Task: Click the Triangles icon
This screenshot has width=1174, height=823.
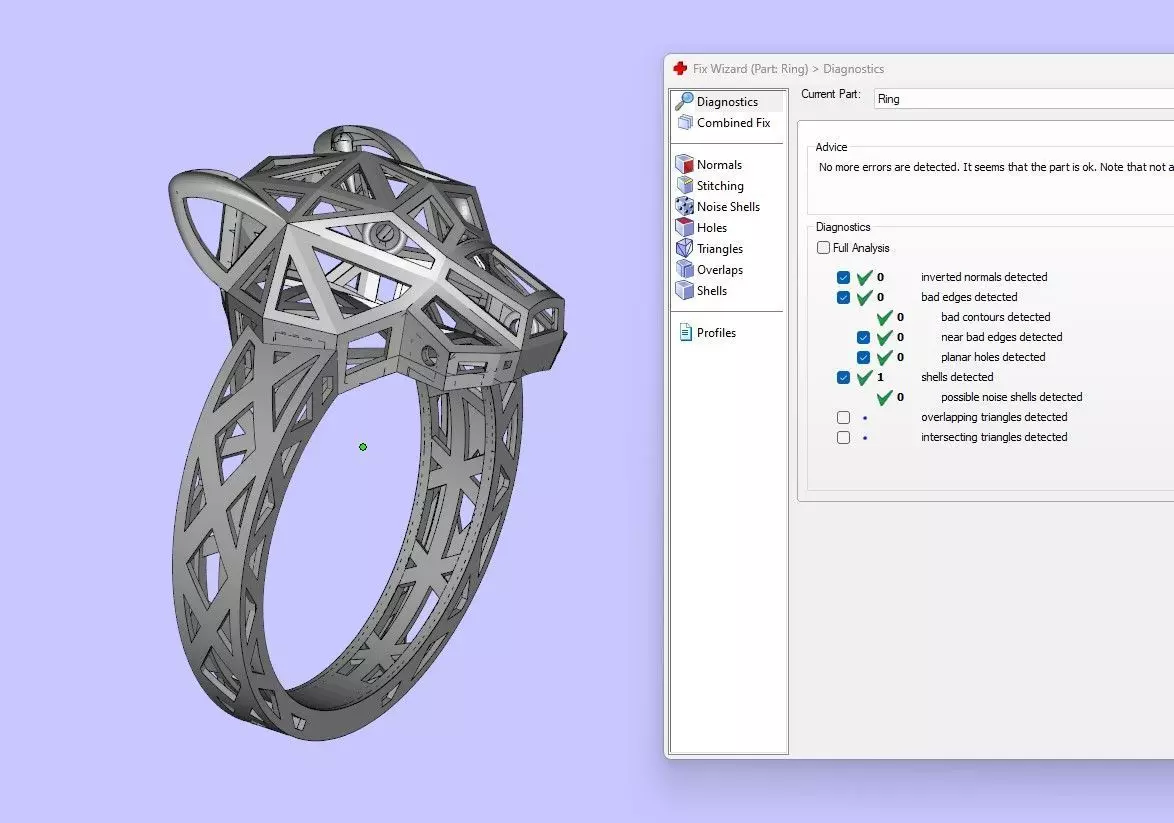Action: click(x=684, y=248)
